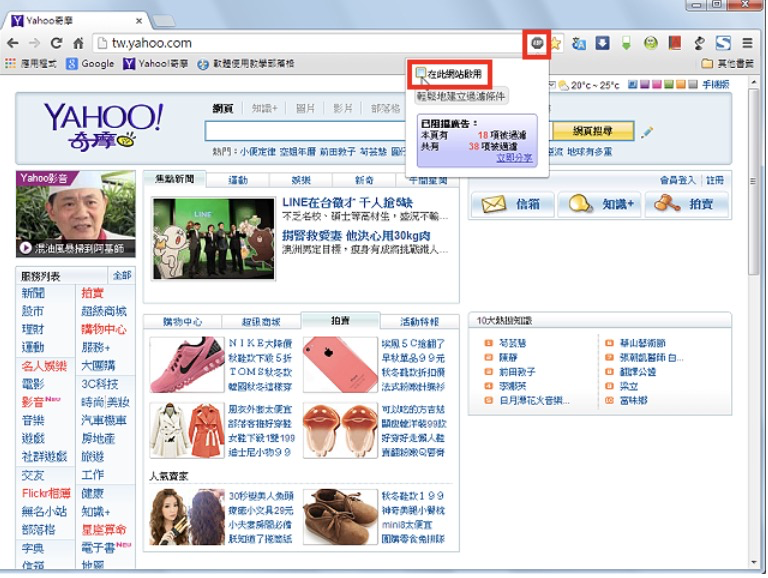
Task: Switch to the 活動特報 shopping tab
Action: [419, 322]
